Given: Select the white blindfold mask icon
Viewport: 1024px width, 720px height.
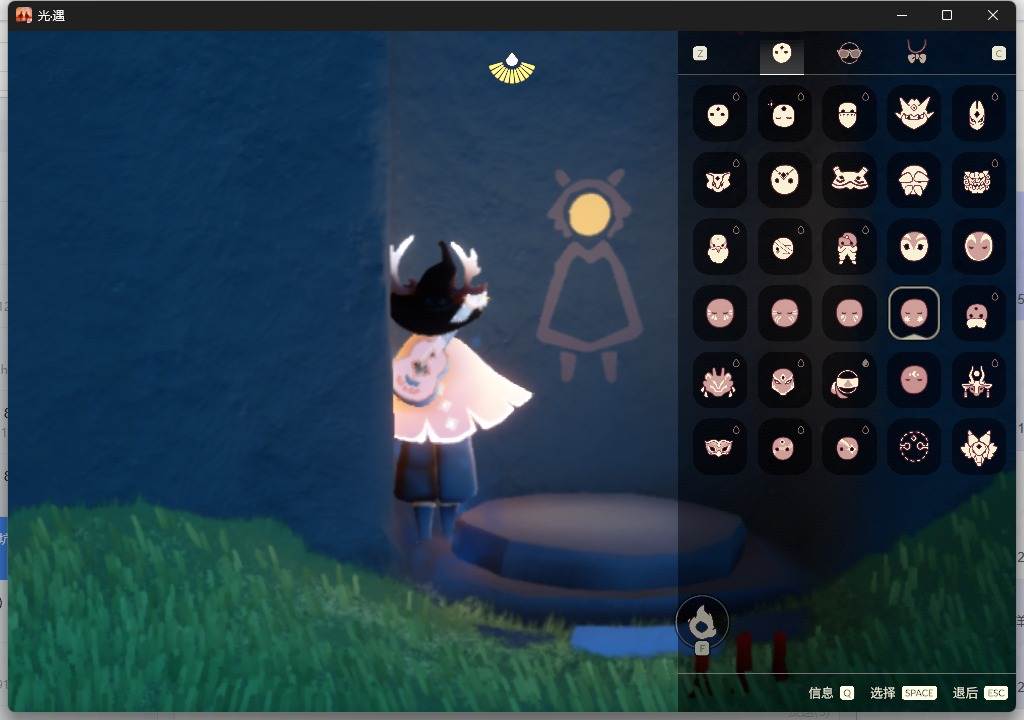Looking at the screenshot, I should point(848,380).
